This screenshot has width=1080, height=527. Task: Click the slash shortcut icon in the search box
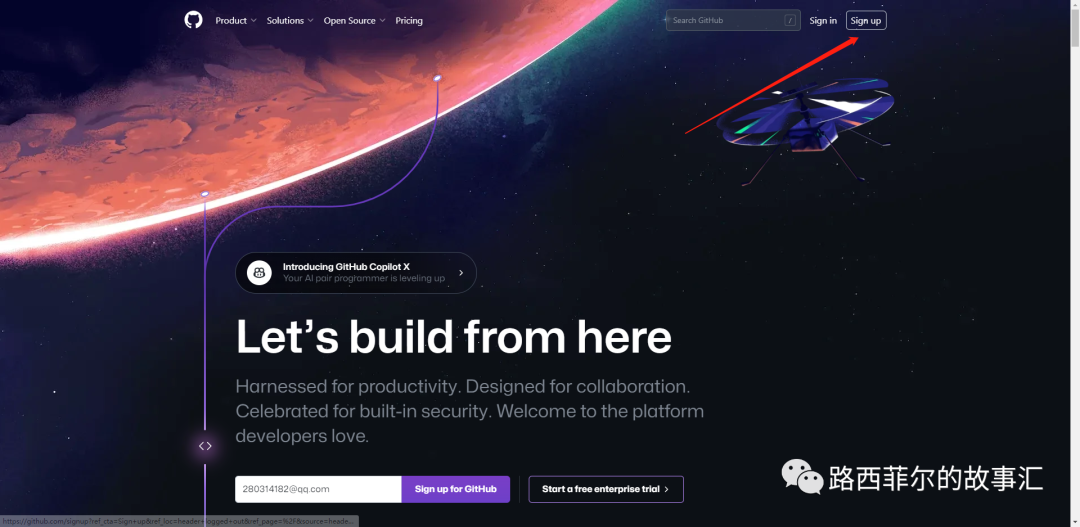(790, 21)
